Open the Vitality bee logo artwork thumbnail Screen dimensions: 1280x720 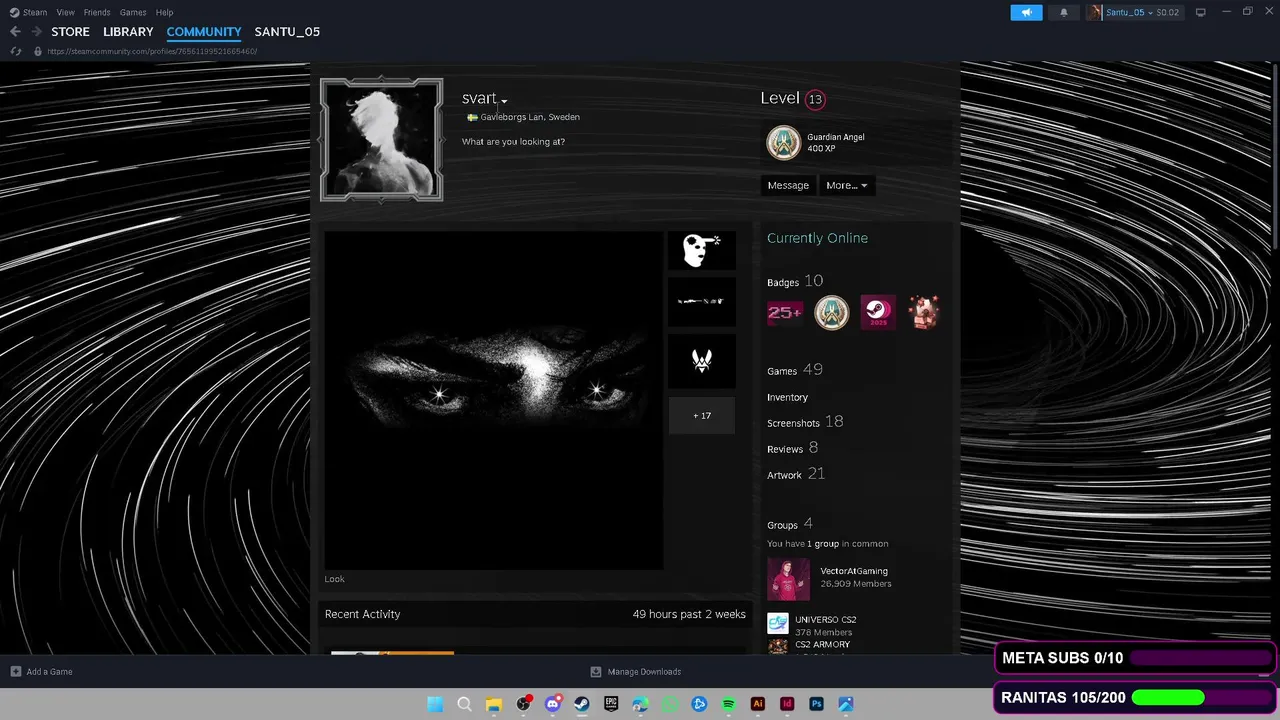[x=702, y=361]
